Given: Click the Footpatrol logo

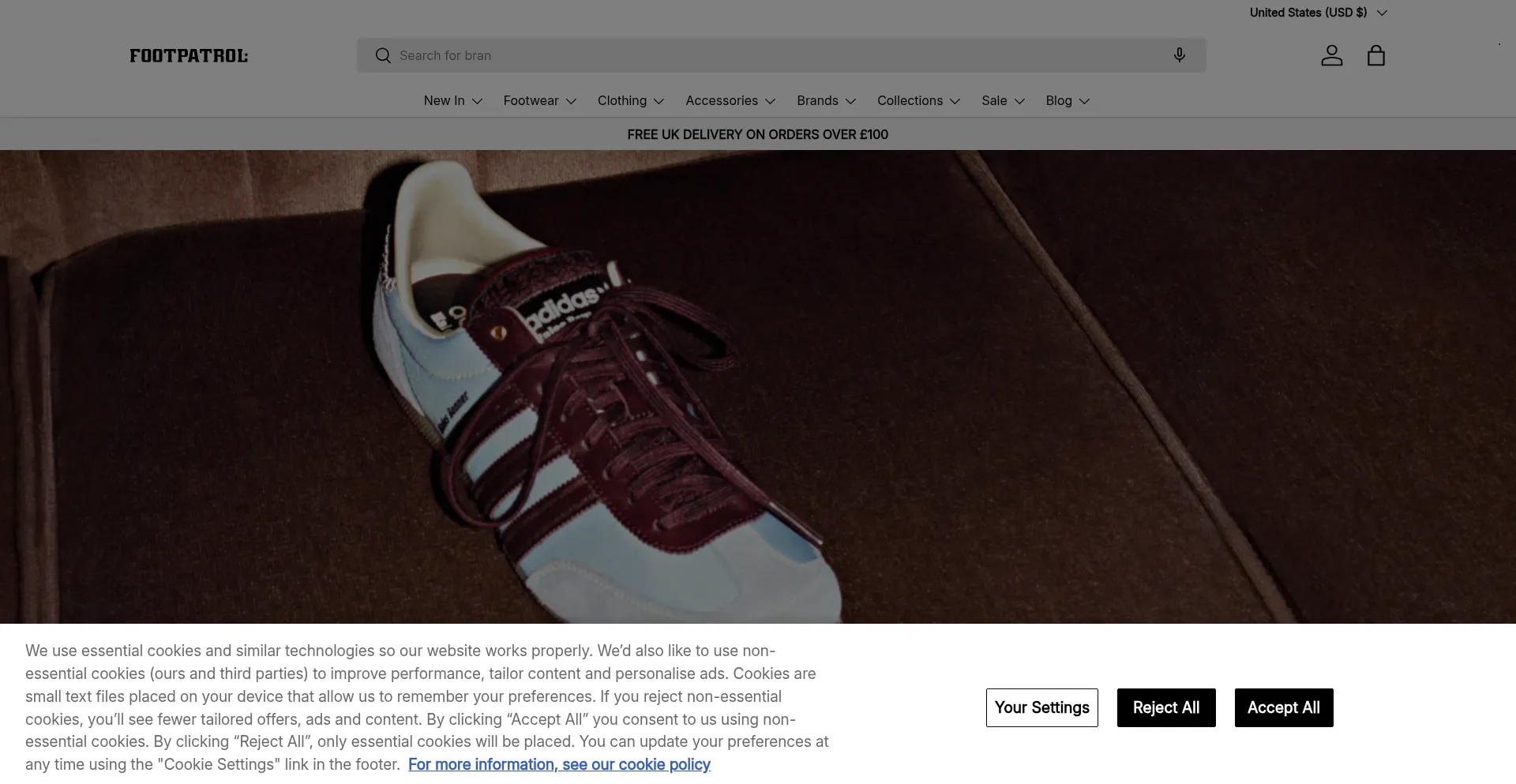Looking at the screenshot, I should pos(189,55).
